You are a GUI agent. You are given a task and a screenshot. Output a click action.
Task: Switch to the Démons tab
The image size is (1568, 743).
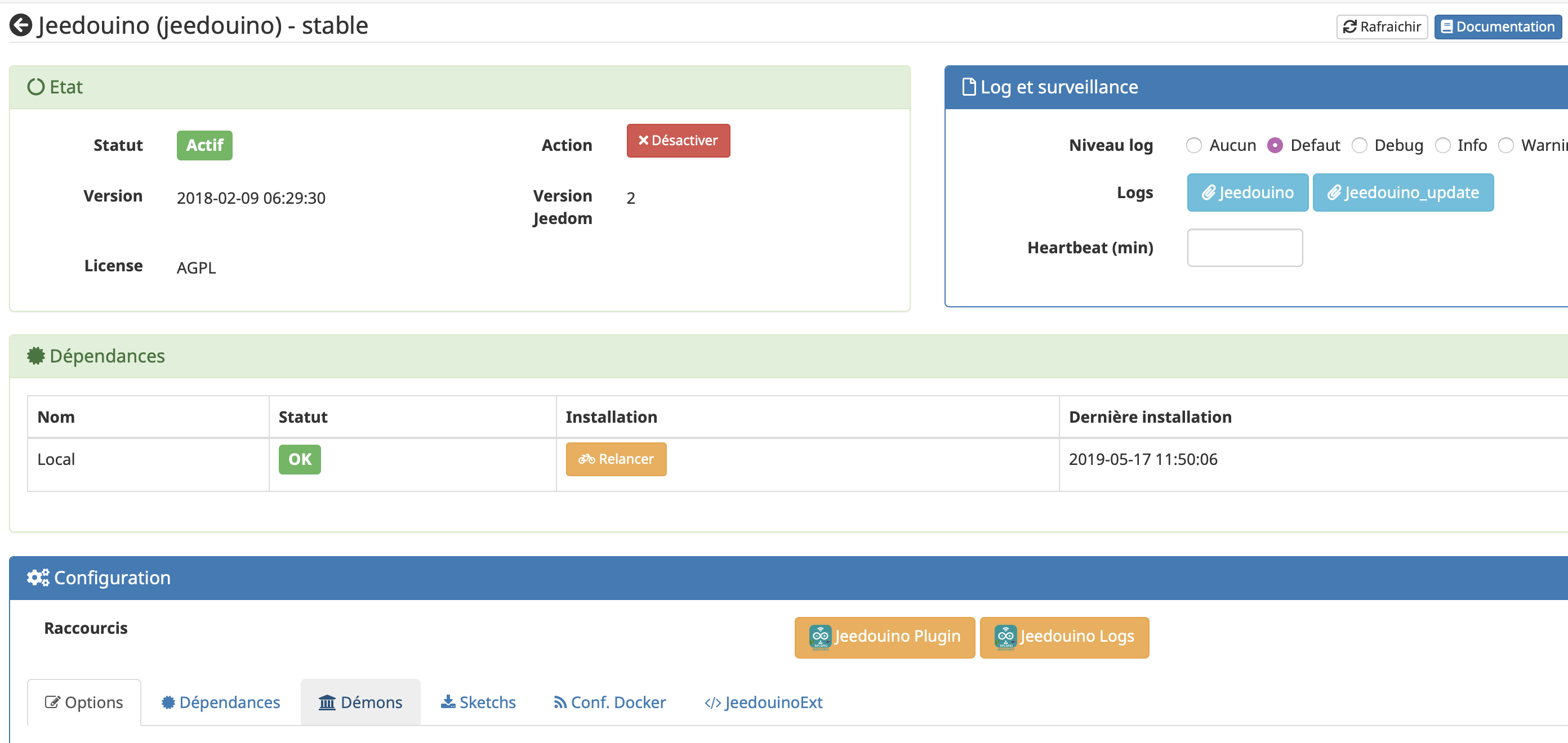point(360,702)
